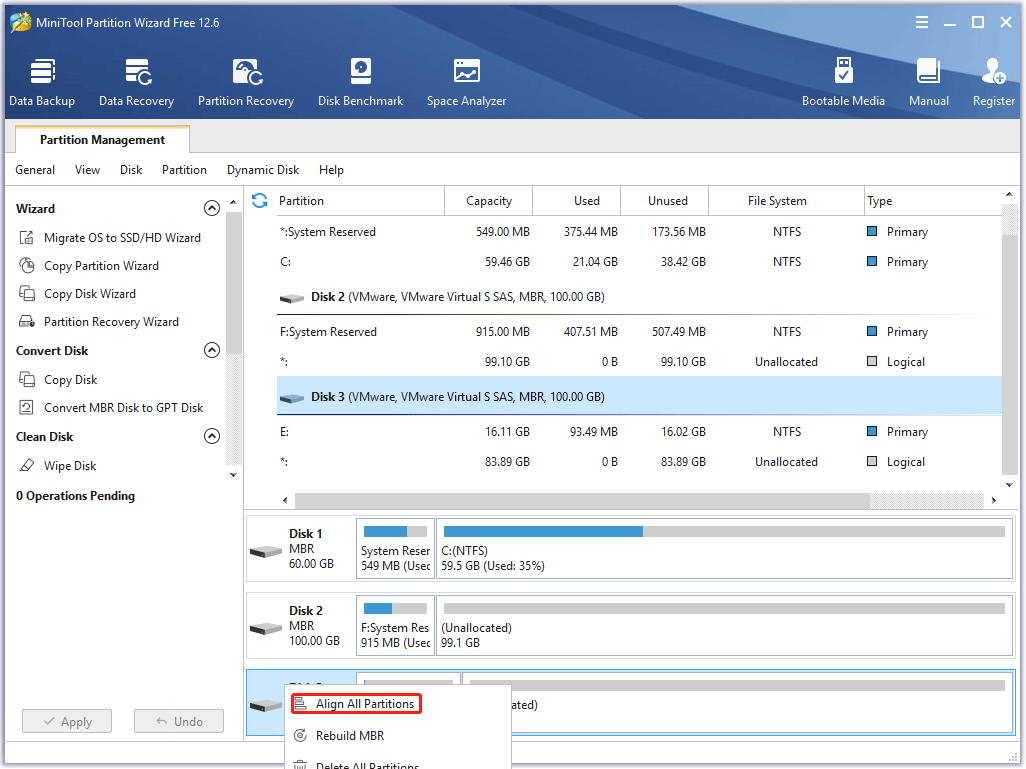Click the Partition Recovery Wizard icon
Image resolution: width=1026 pixels, height=769 pixels.
pyautogui.click(x=27, y=321)
